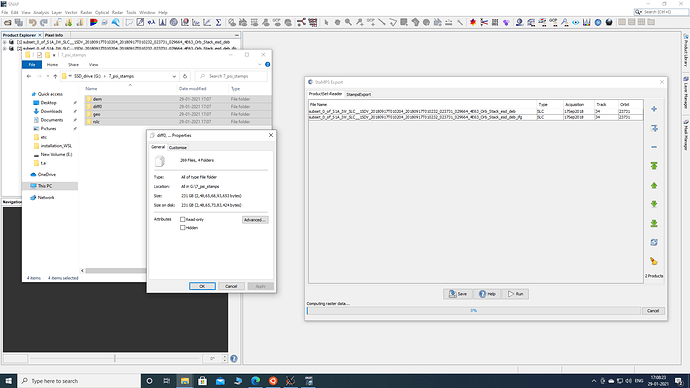Expand the Explorer ribbon chevron
Screen dimensions: 690x388
pos(260,64)
